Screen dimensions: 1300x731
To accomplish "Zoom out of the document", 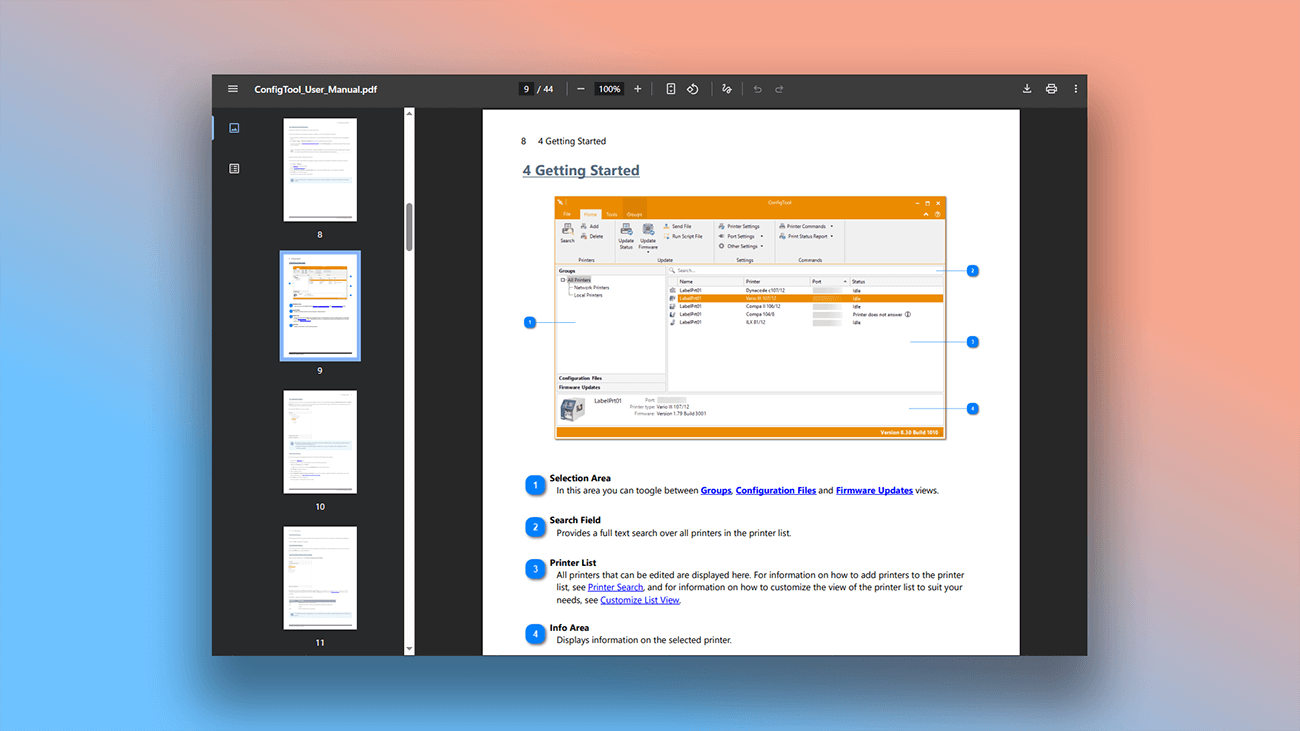I will pyautogui.click(x=580, y=88).
